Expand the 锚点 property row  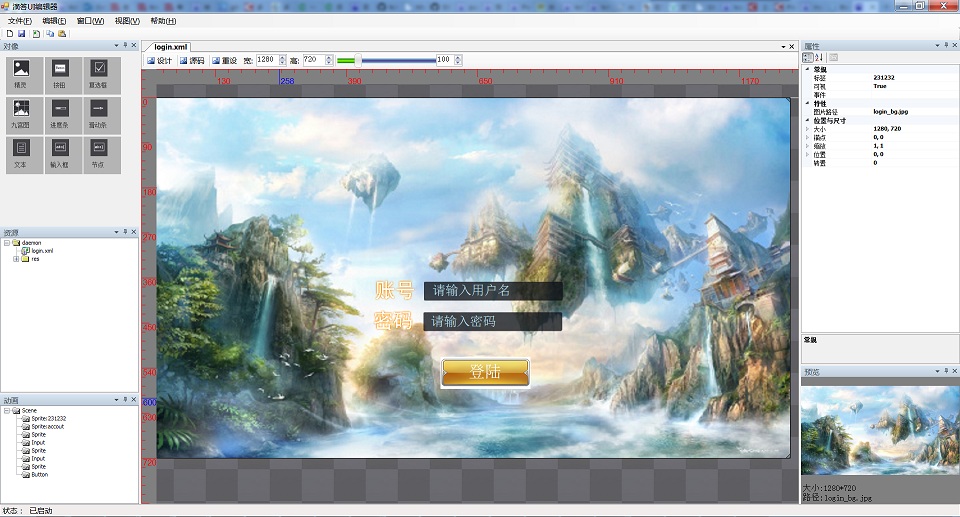click(x=808, y=138)
